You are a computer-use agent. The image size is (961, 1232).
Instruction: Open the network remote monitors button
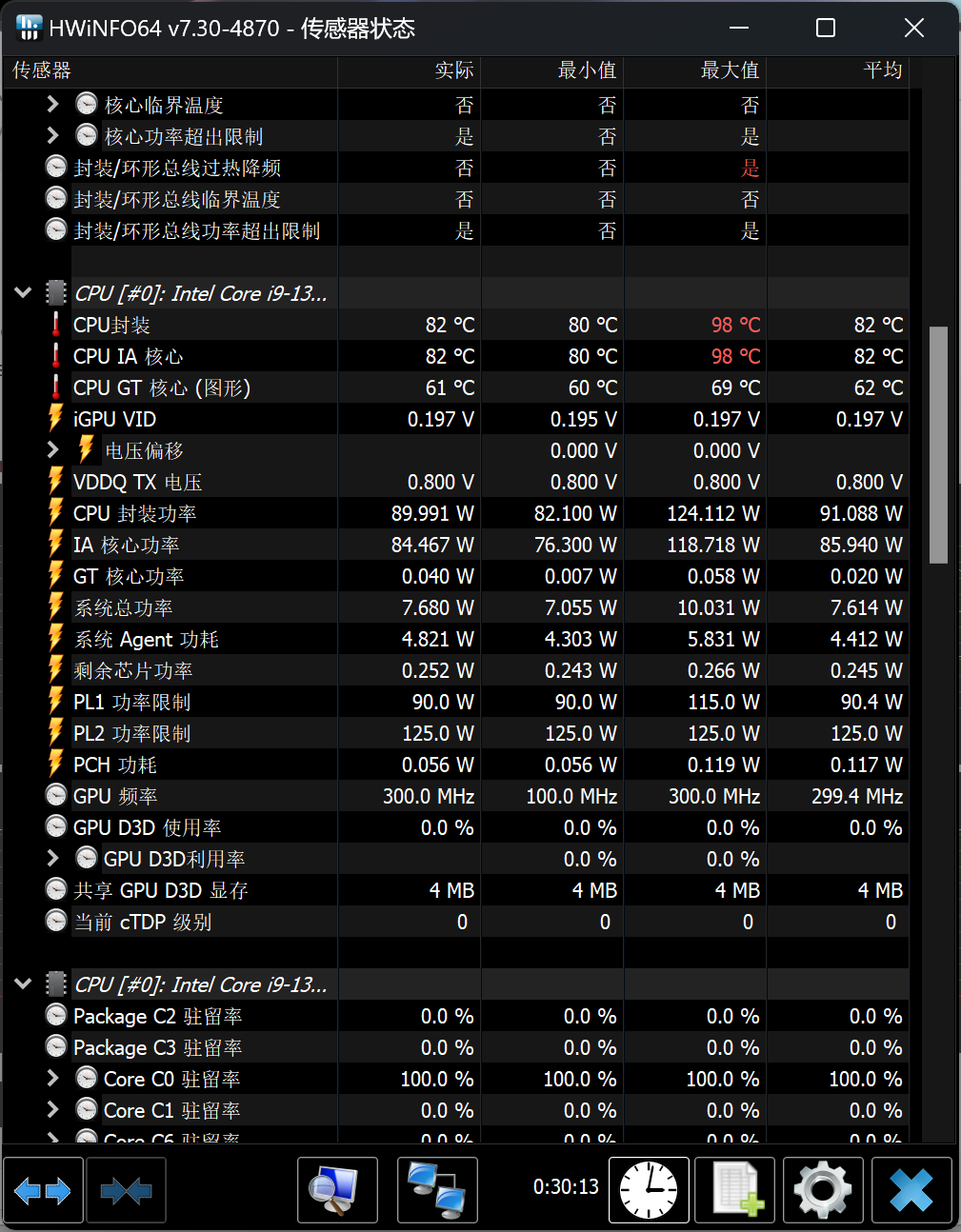click(437, 1190)
